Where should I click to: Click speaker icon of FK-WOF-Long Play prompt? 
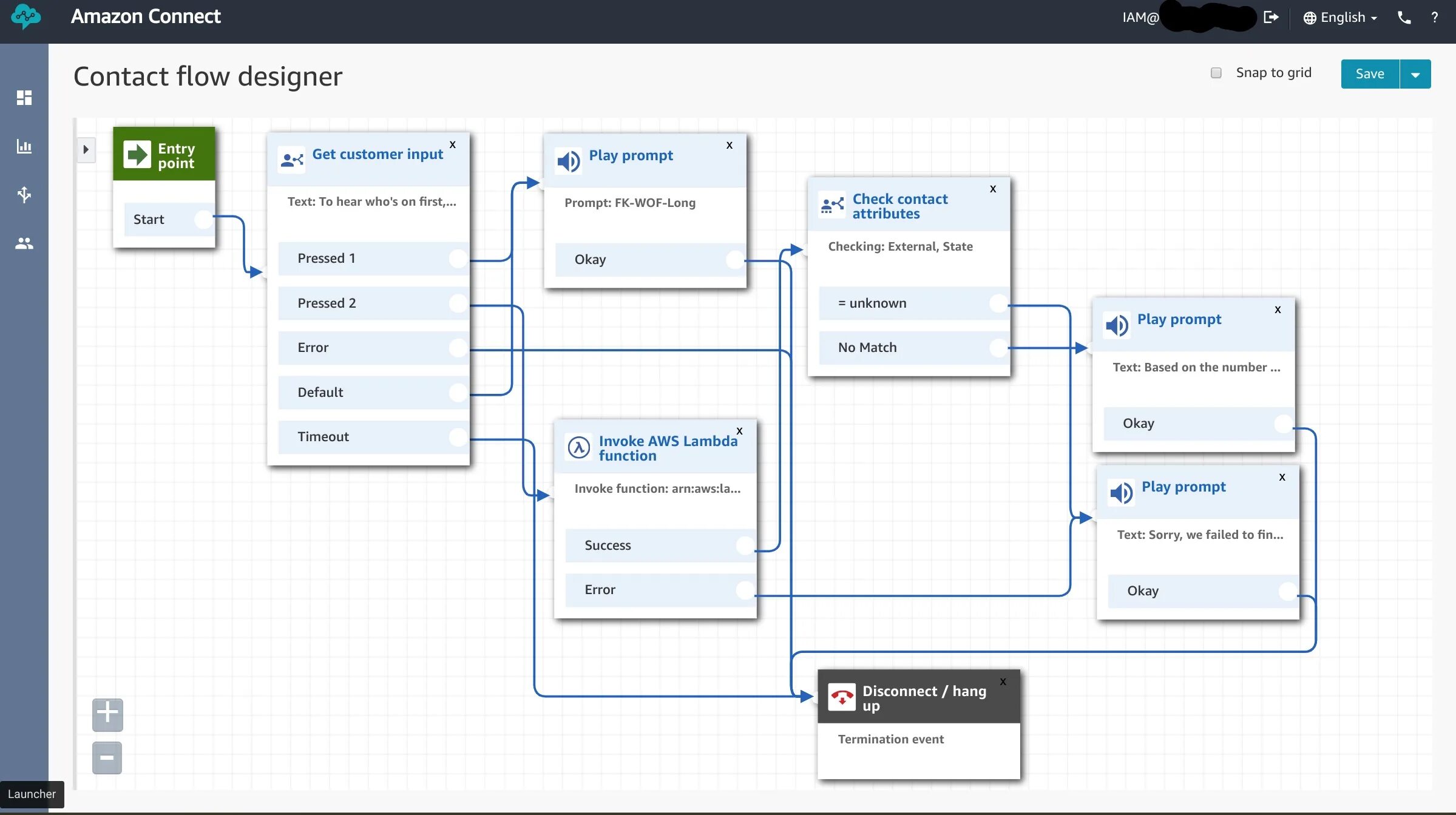coord(569,161)
